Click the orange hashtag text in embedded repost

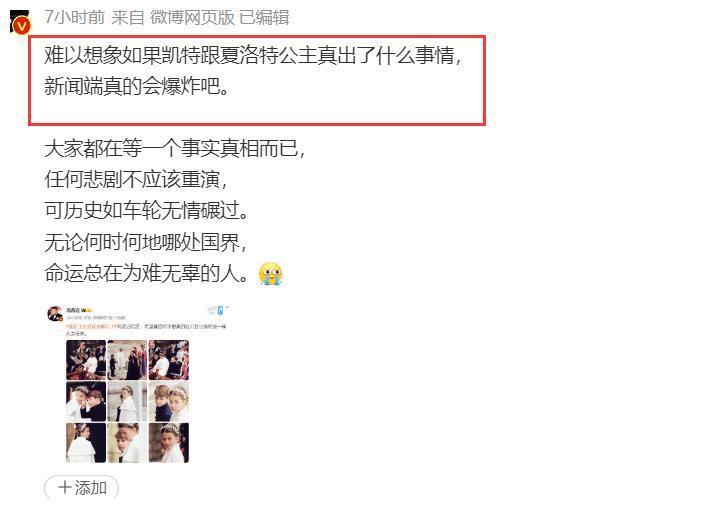90,327
